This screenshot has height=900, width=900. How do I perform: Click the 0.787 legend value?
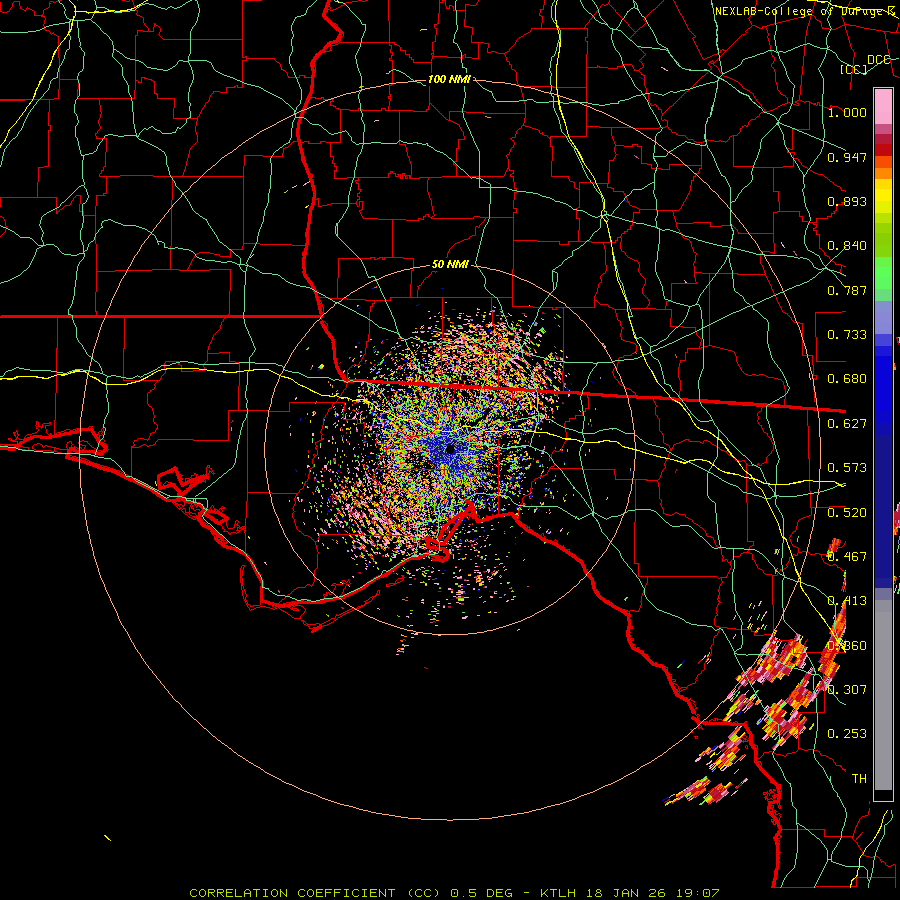(847, 290)
